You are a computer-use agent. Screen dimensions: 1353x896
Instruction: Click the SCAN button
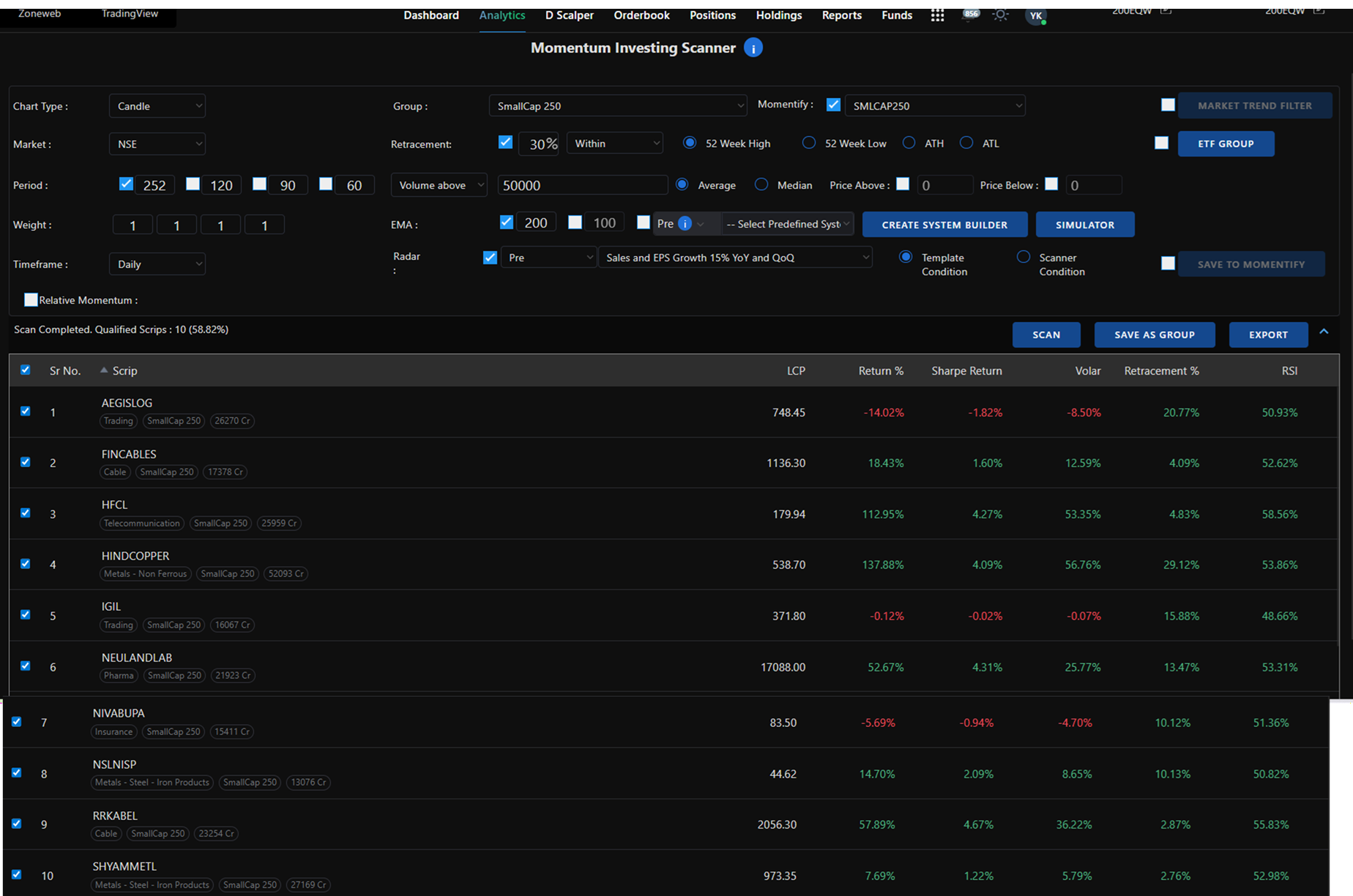click(1046, 335)
